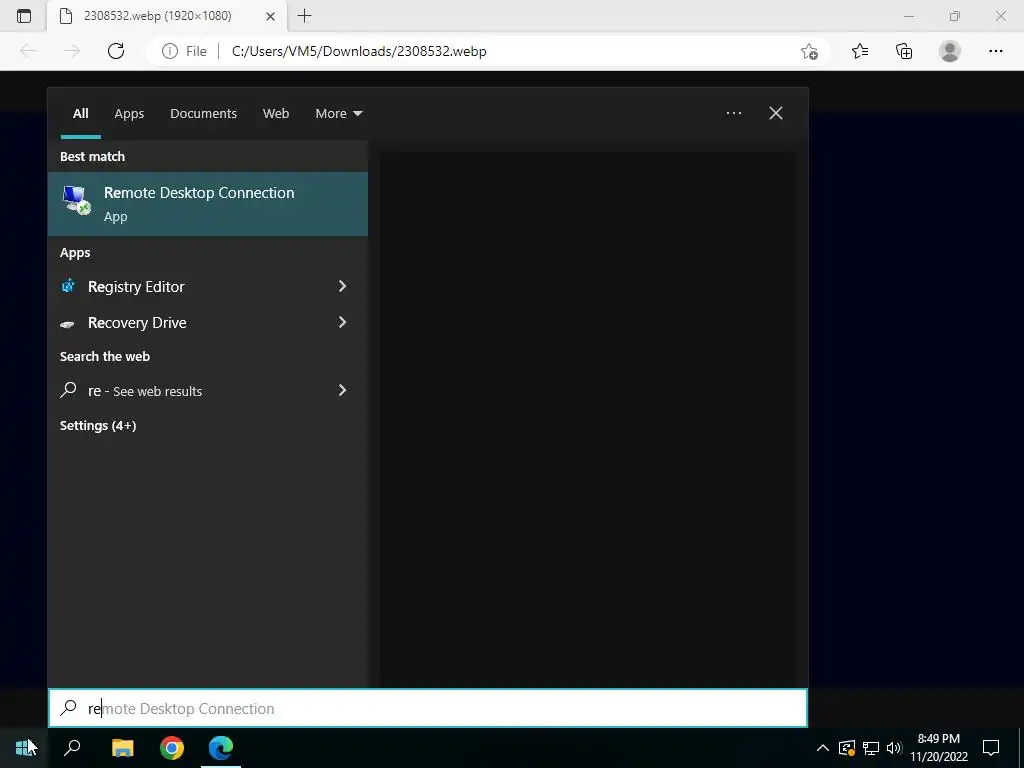Open search panel options ellipsis
The height and width of the screenshot is (768, 1024).
[x=734, y=113]
